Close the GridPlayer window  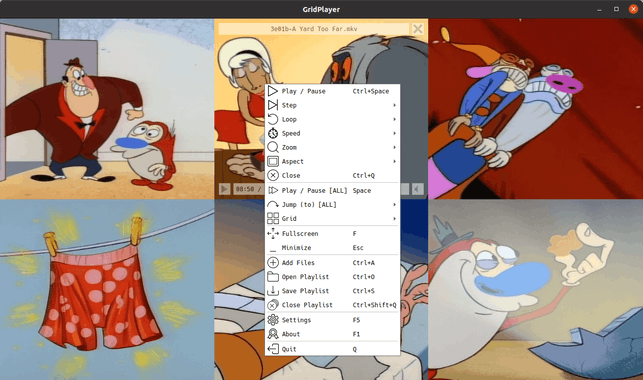(633, 9)
